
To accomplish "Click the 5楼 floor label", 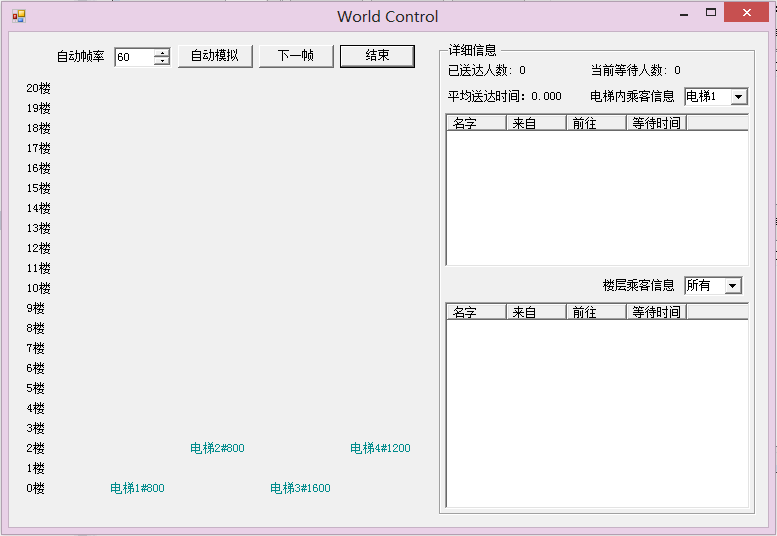I will point(36,388).
